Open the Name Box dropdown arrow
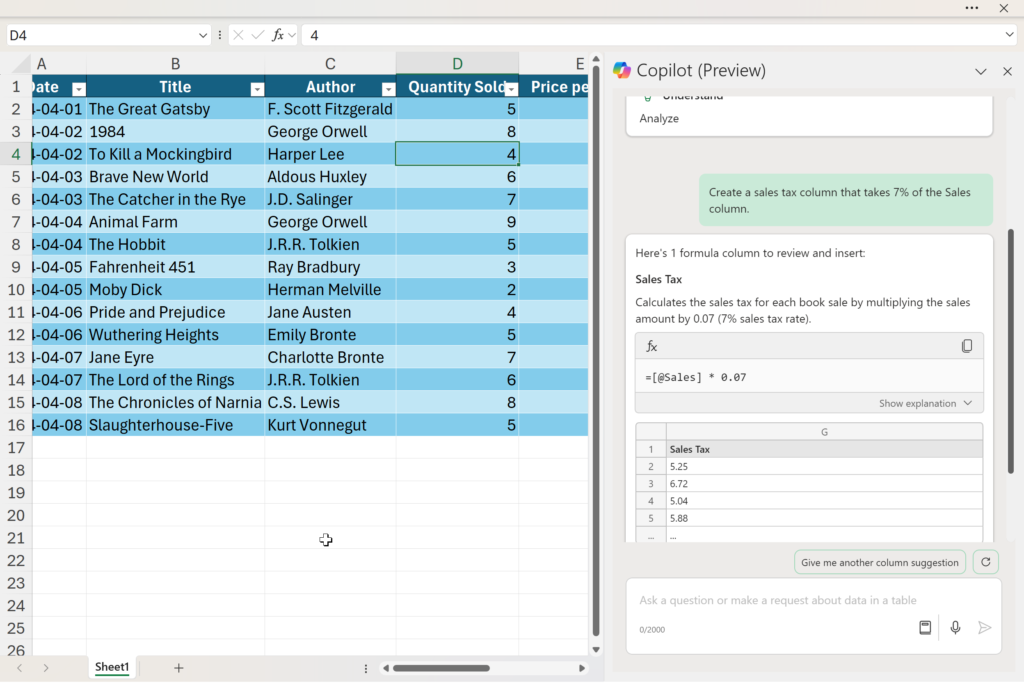The image size is (1024, 683). point(202,35)
